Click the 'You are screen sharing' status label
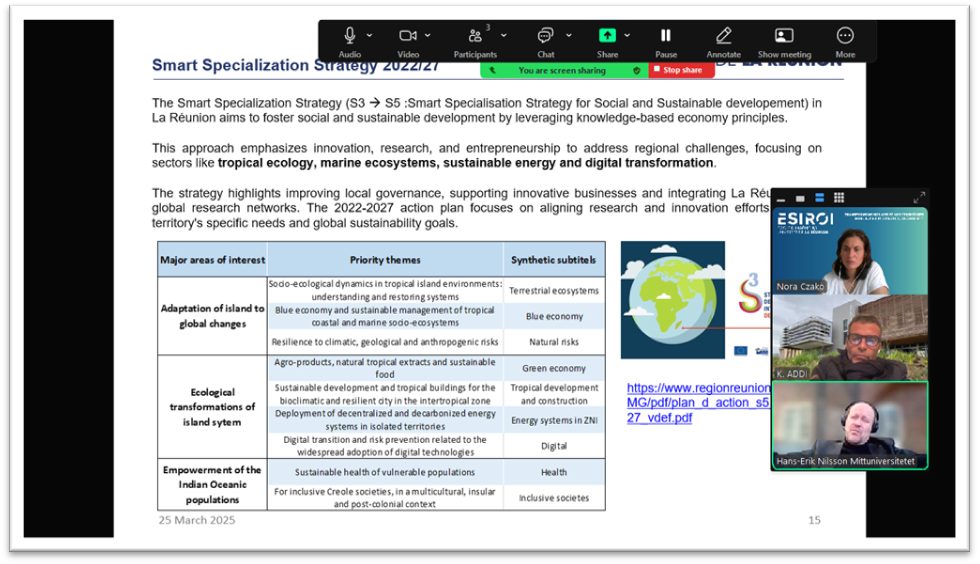The height and width of the screenshot is (564, 980). [x=562, y=71]
